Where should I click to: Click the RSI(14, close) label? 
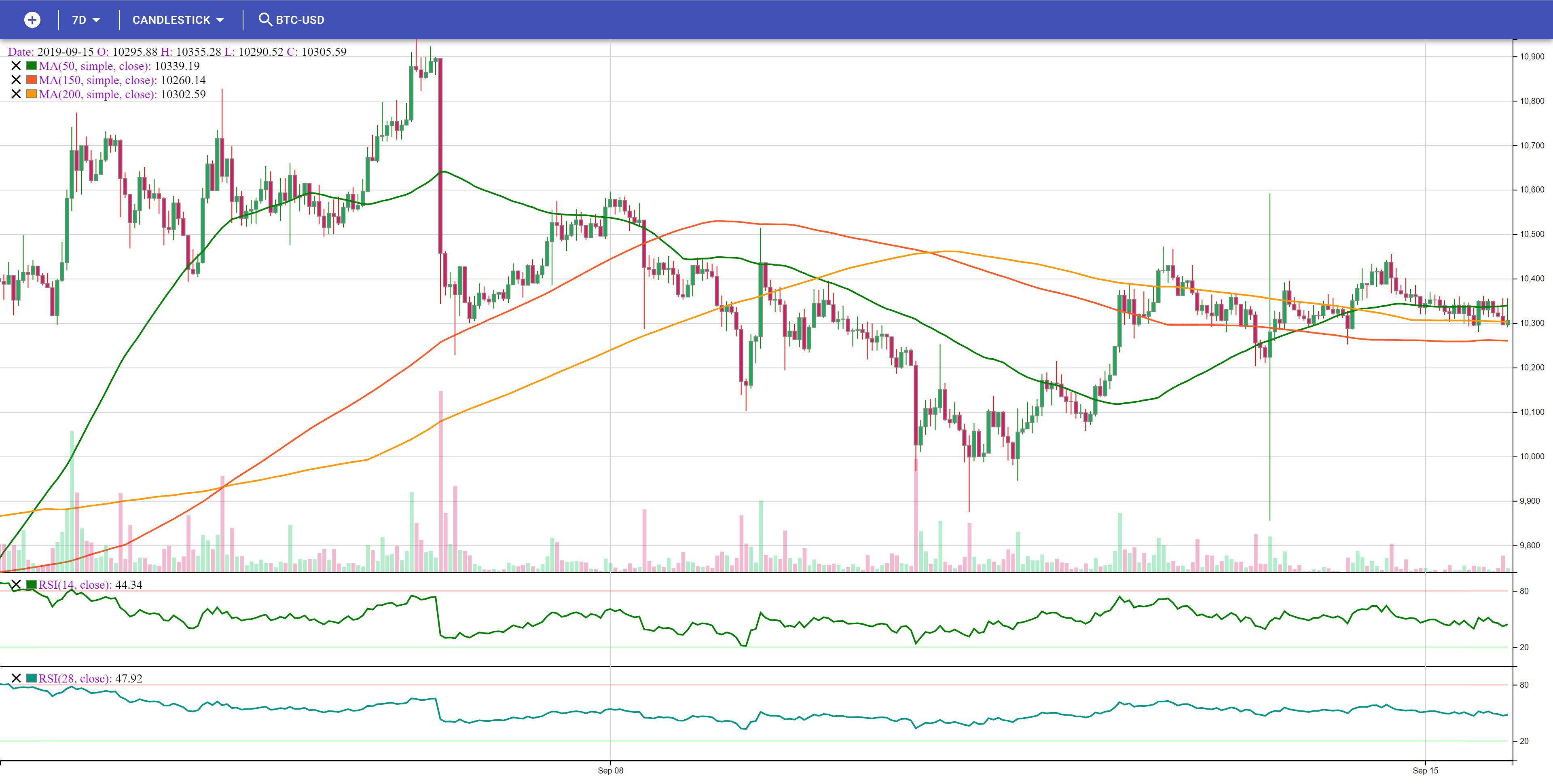(75, 585)
